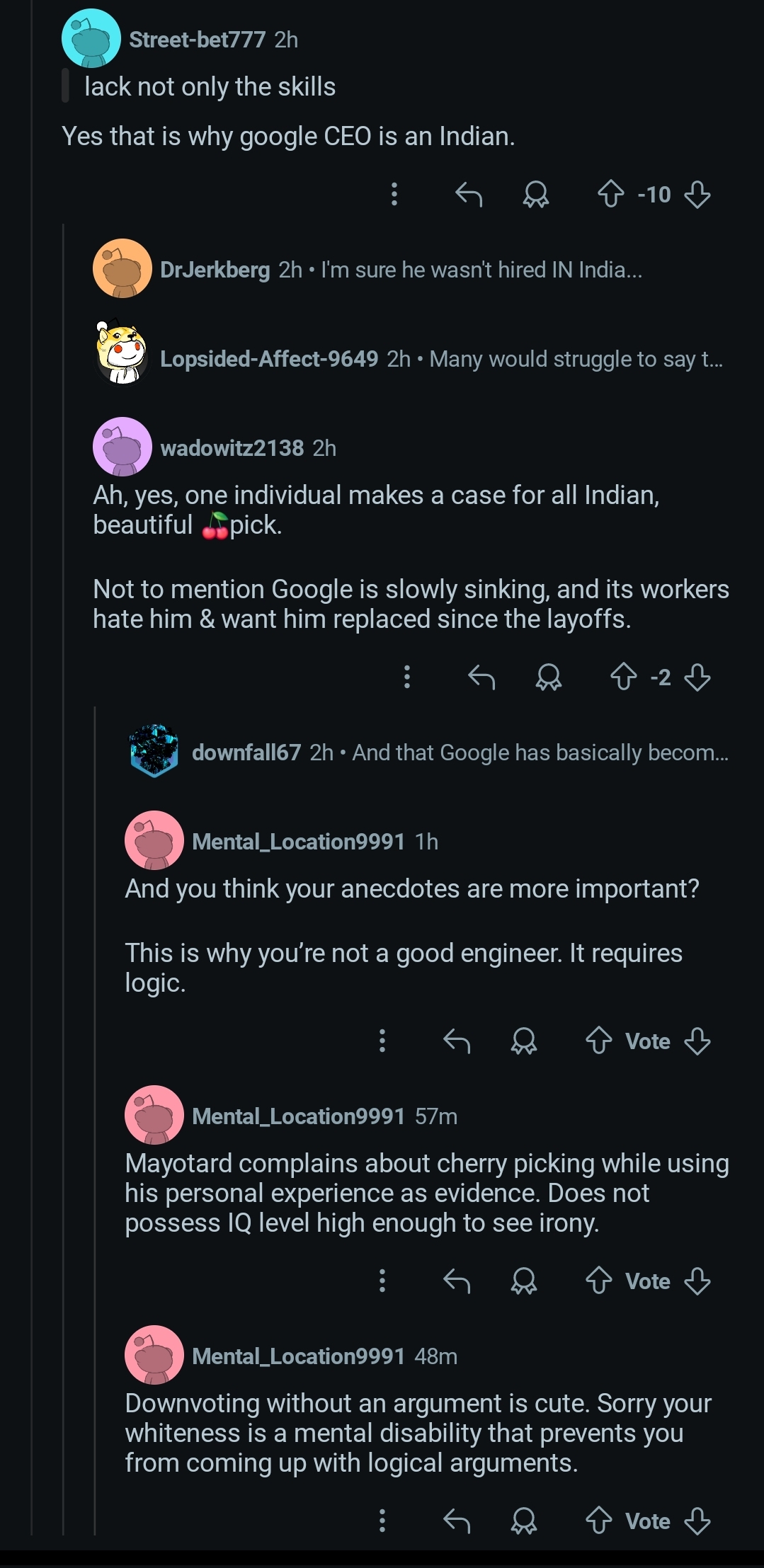Reply to wadowitz2138's comment

pyautogui.click(x=481, y=677)
